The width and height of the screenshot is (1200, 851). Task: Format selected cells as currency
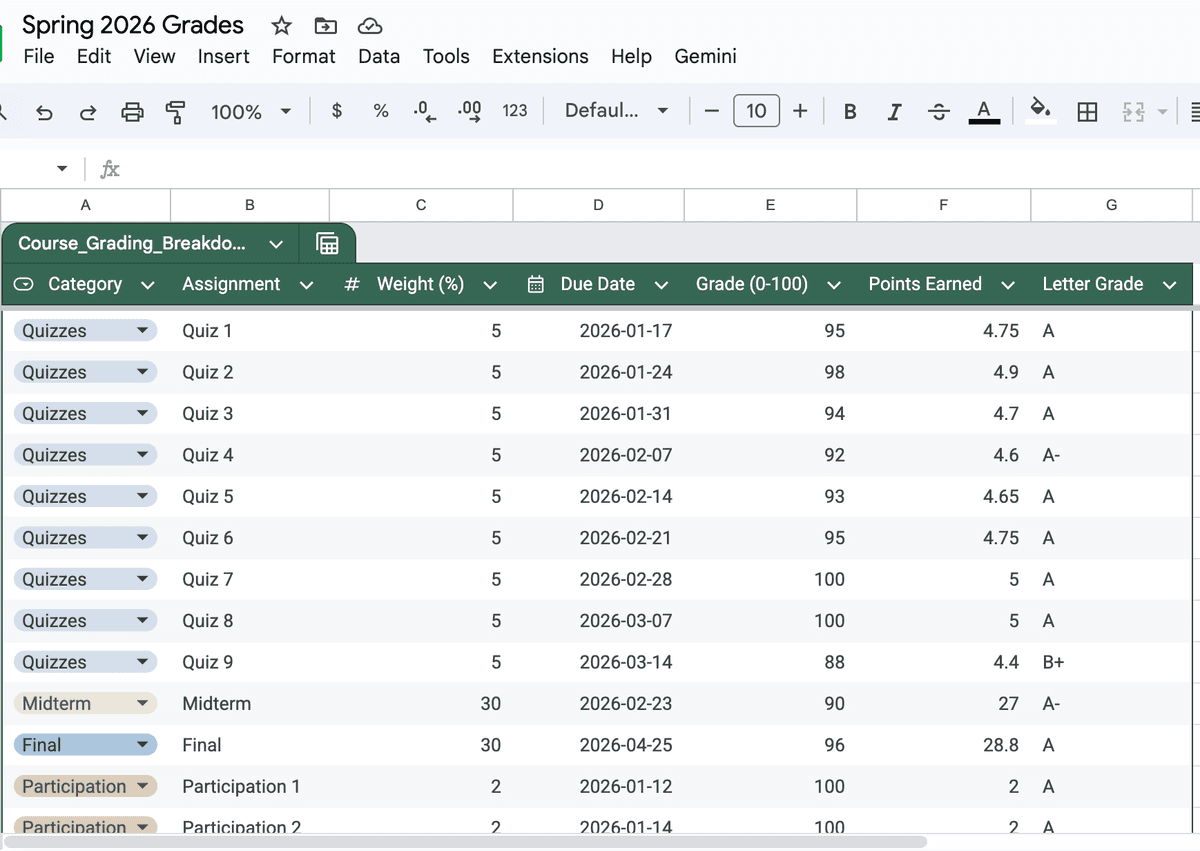click(x=338, y=111)
